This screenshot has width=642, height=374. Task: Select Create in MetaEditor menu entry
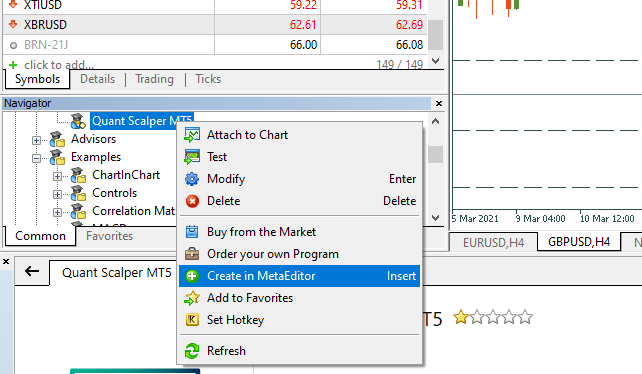300,276
